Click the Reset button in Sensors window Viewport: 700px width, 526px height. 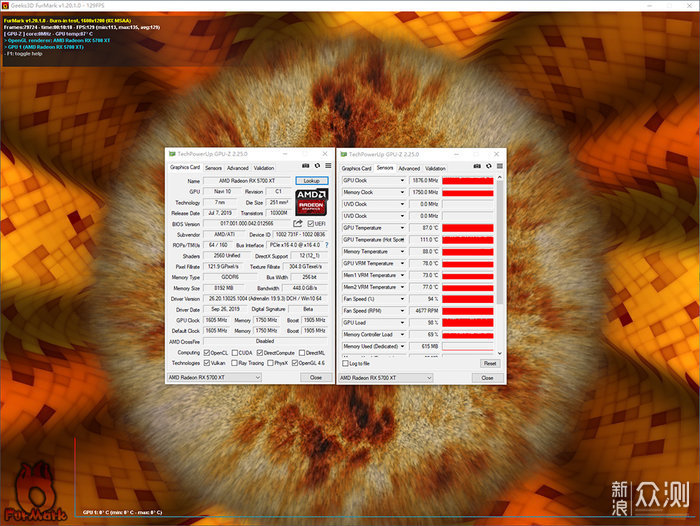(x=490, y=363)
